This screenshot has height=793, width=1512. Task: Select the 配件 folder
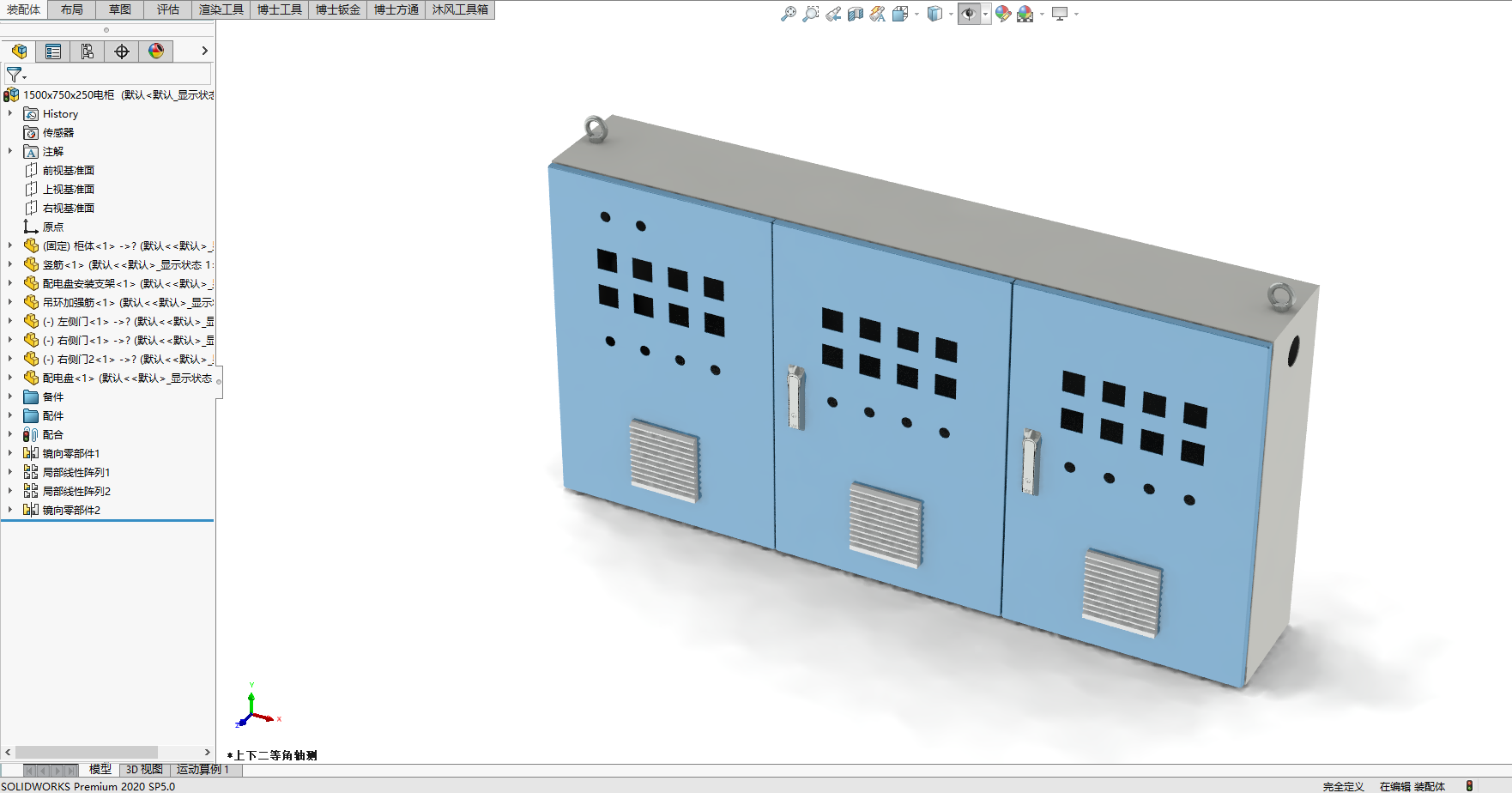point(53,415)
